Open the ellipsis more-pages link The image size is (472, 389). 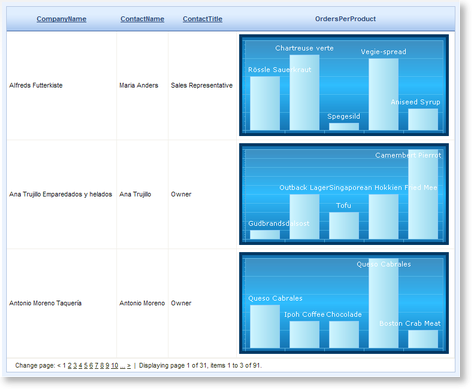(x=122, y=366)
